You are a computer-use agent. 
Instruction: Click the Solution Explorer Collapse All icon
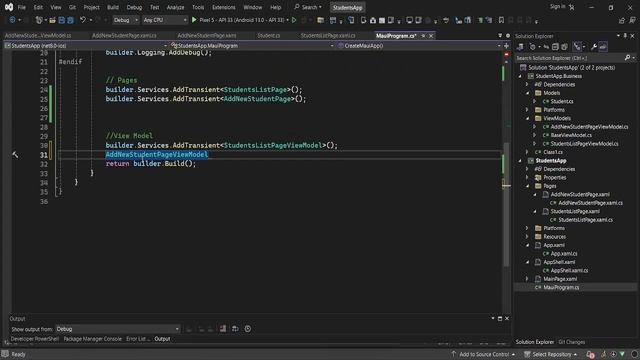(x=555, y=47)
